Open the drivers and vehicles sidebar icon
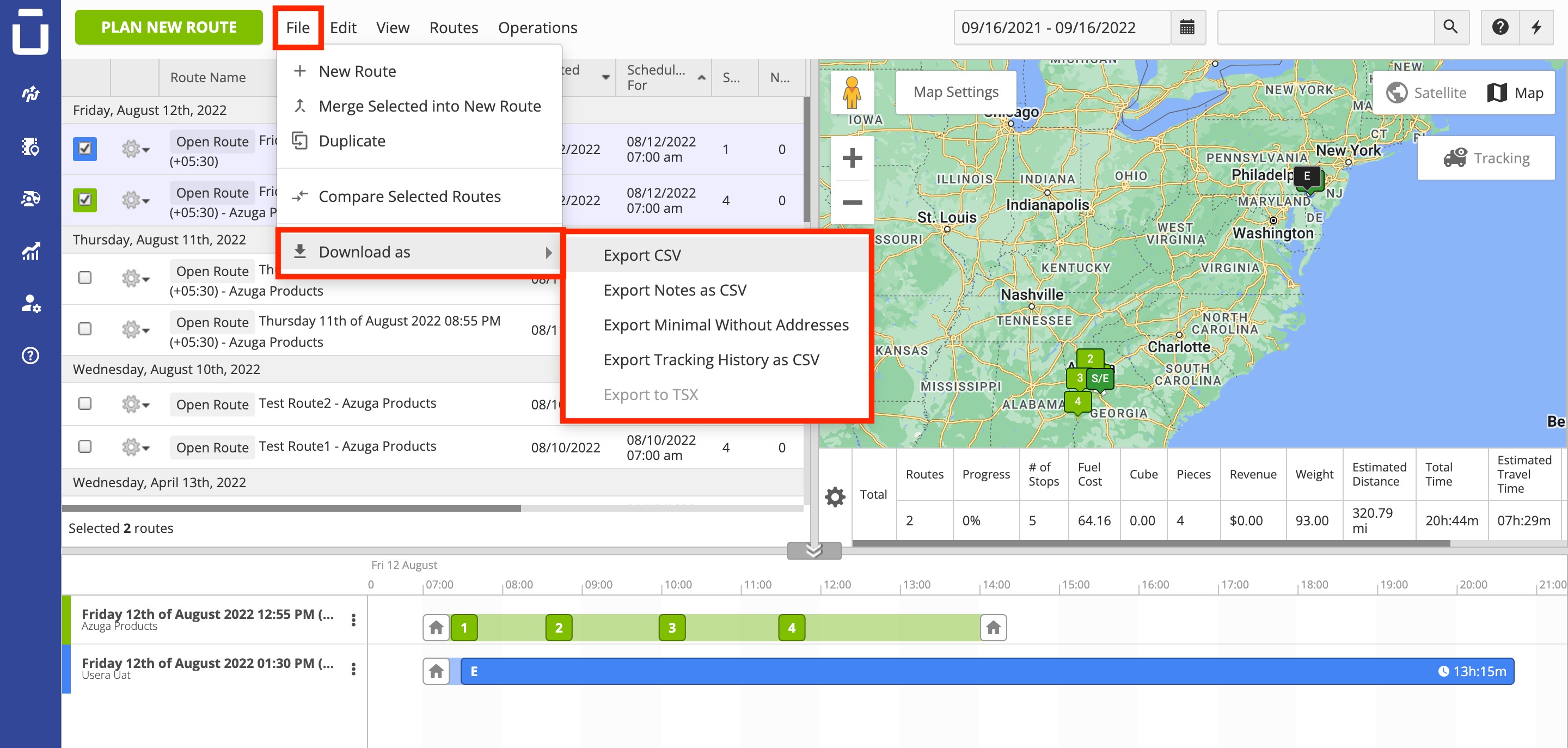The height and width of the screenshot is (748, 1568). coord(30,198)
